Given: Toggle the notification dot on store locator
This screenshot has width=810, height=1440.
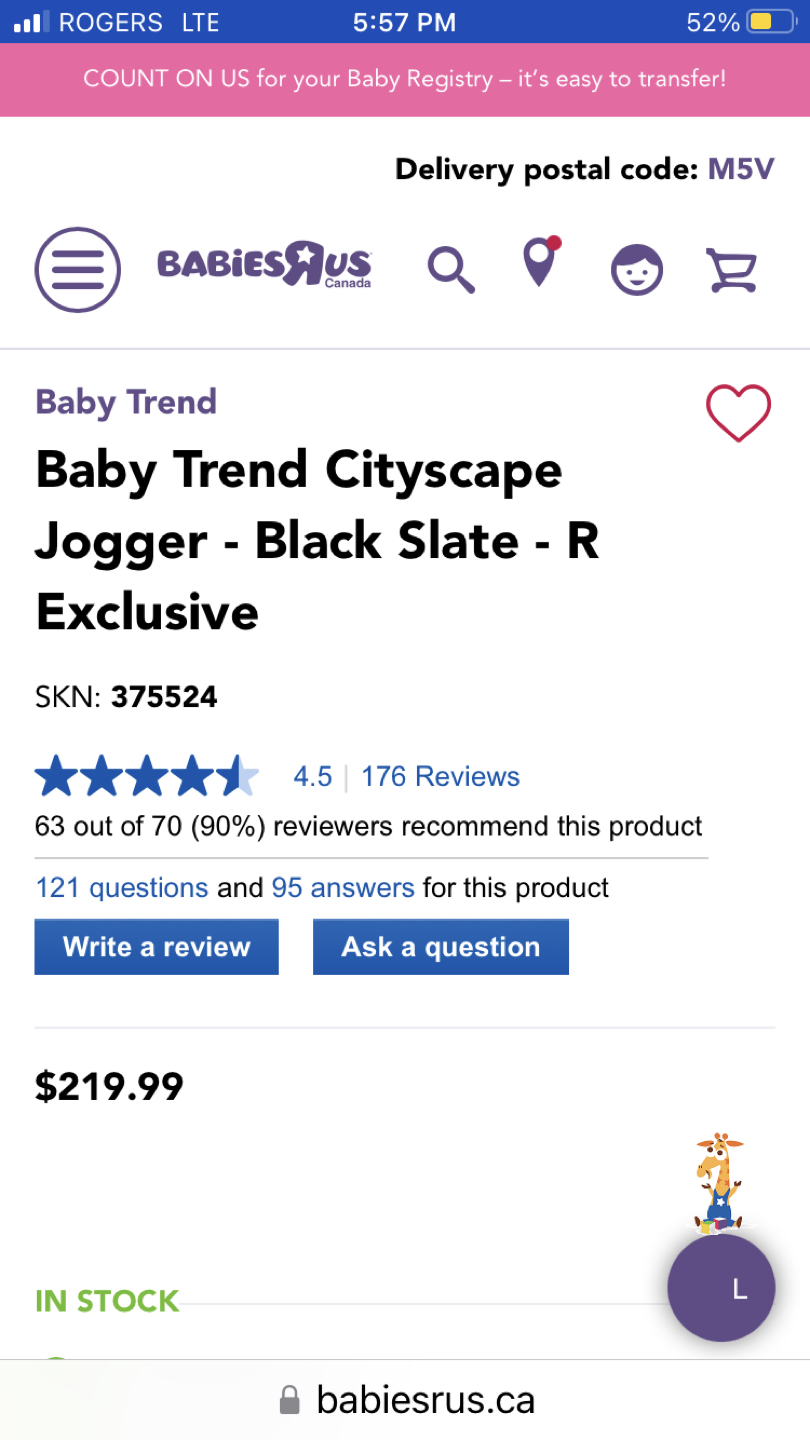Looking at the screenshot, I should tap(556, 243).
